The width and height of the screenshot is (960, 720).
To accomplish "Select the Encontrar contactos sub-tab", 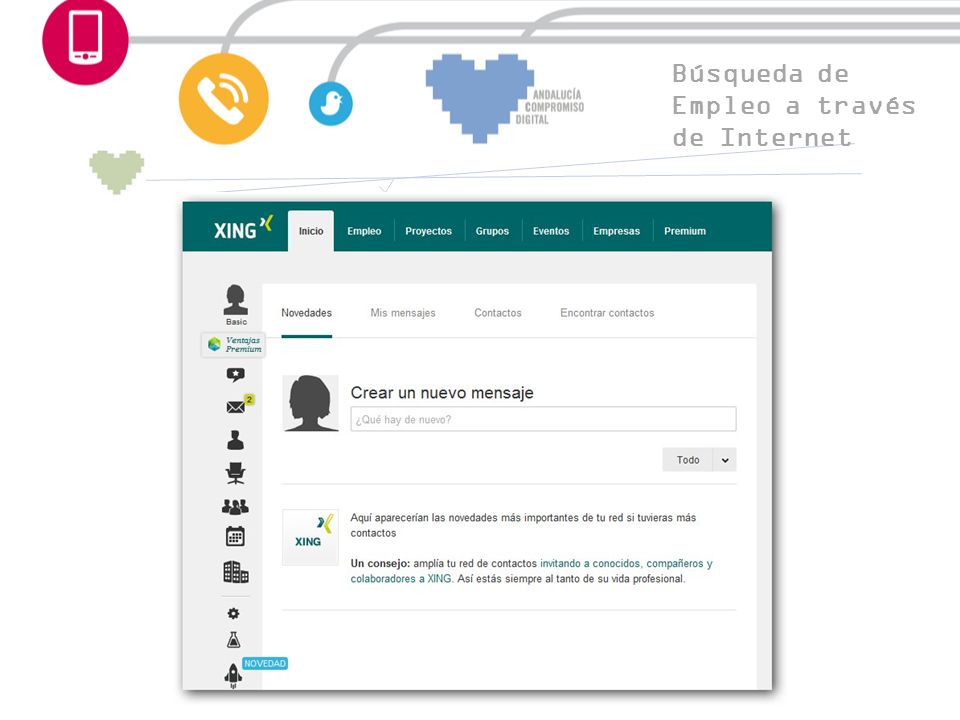I will pyautogui.click(x=607, y=313).
